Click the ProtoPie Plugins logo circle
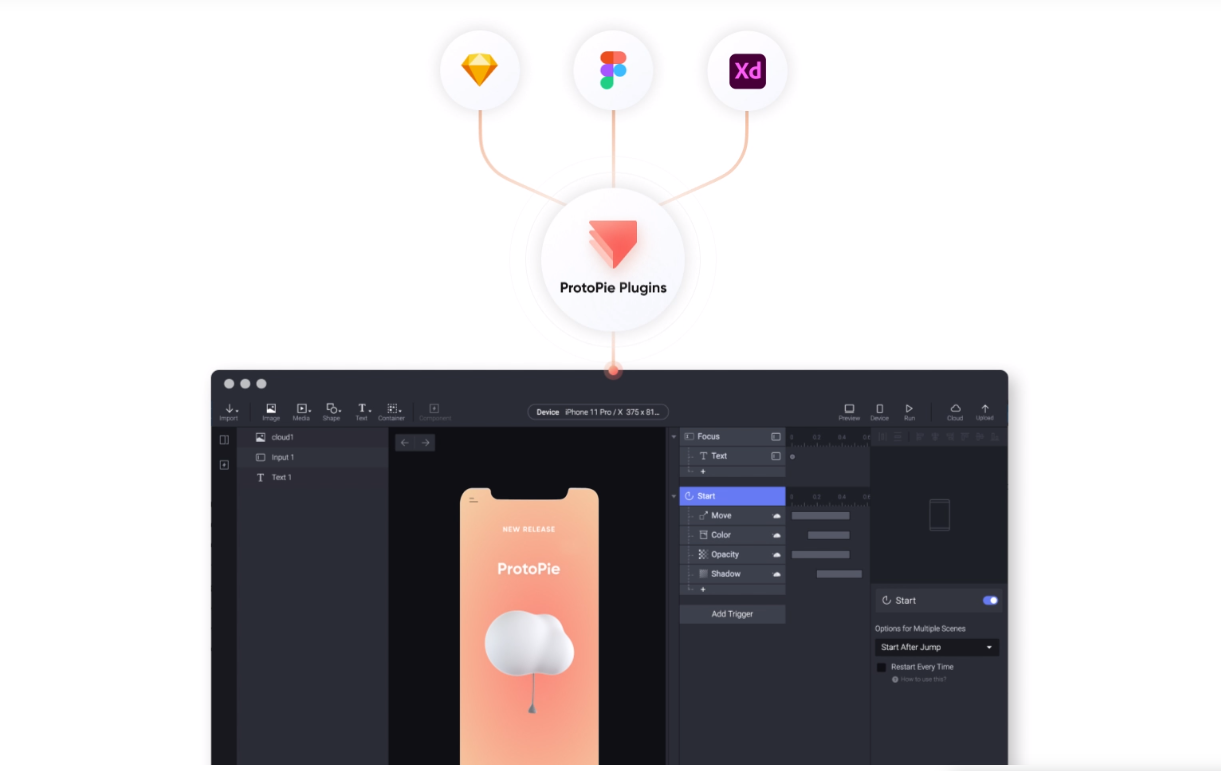This screenshot has width=1221, height=771. point(613,260)
